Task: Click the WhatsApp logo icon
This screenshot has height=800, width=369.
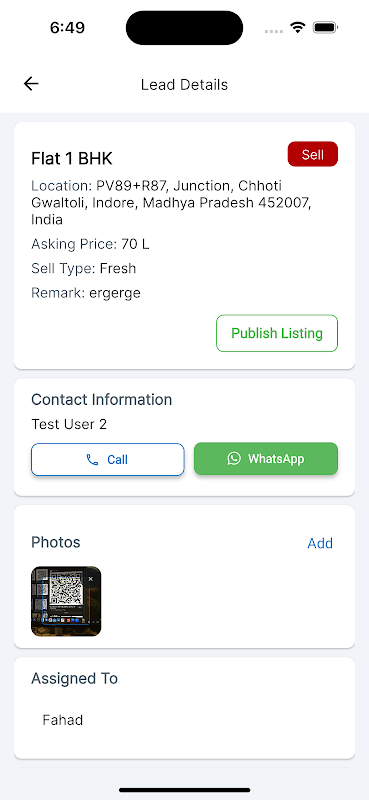Action: pyautogui.click(x=234, y=458)
